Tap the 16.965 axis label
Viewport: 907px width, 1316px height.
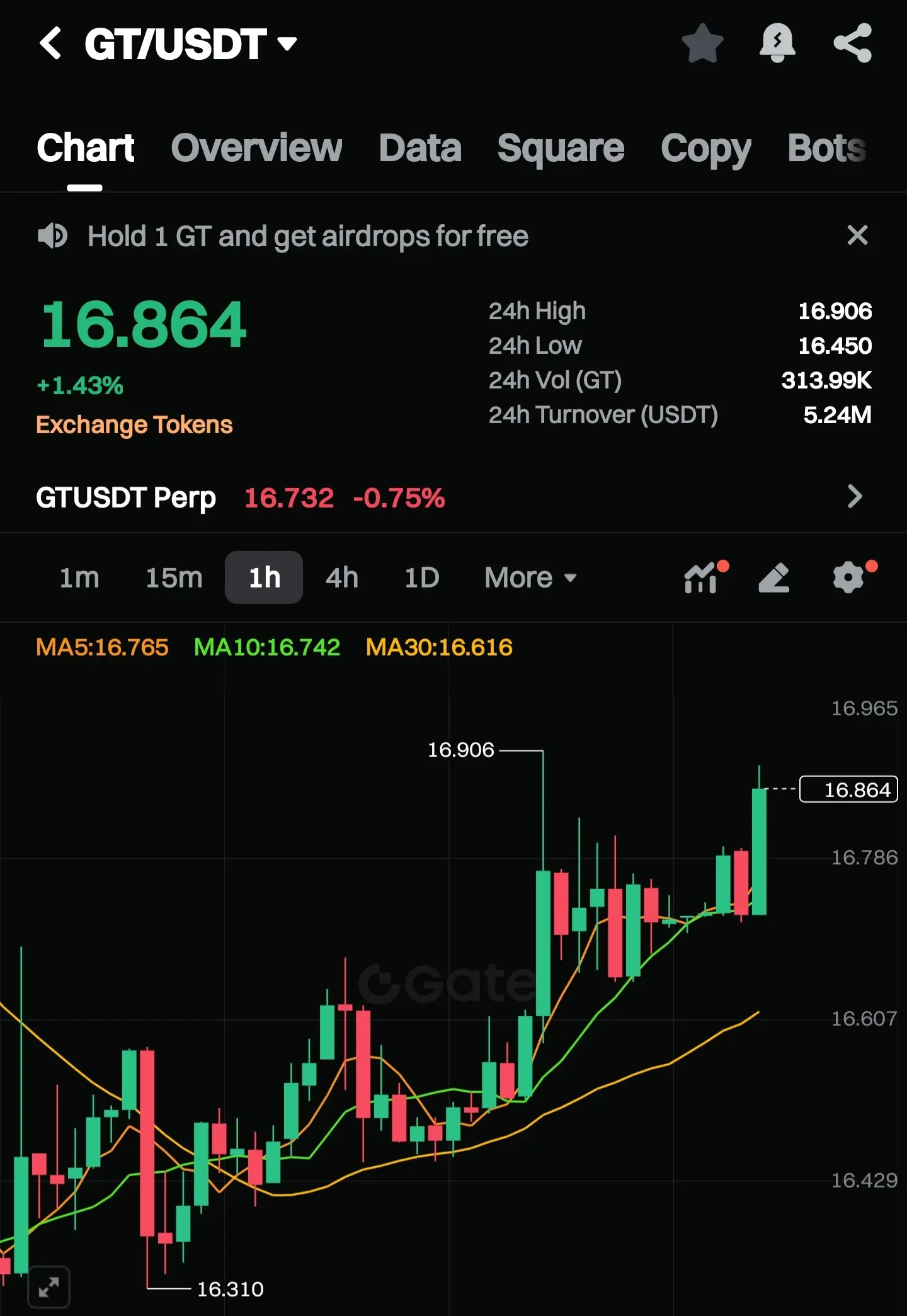pos(864,708)
